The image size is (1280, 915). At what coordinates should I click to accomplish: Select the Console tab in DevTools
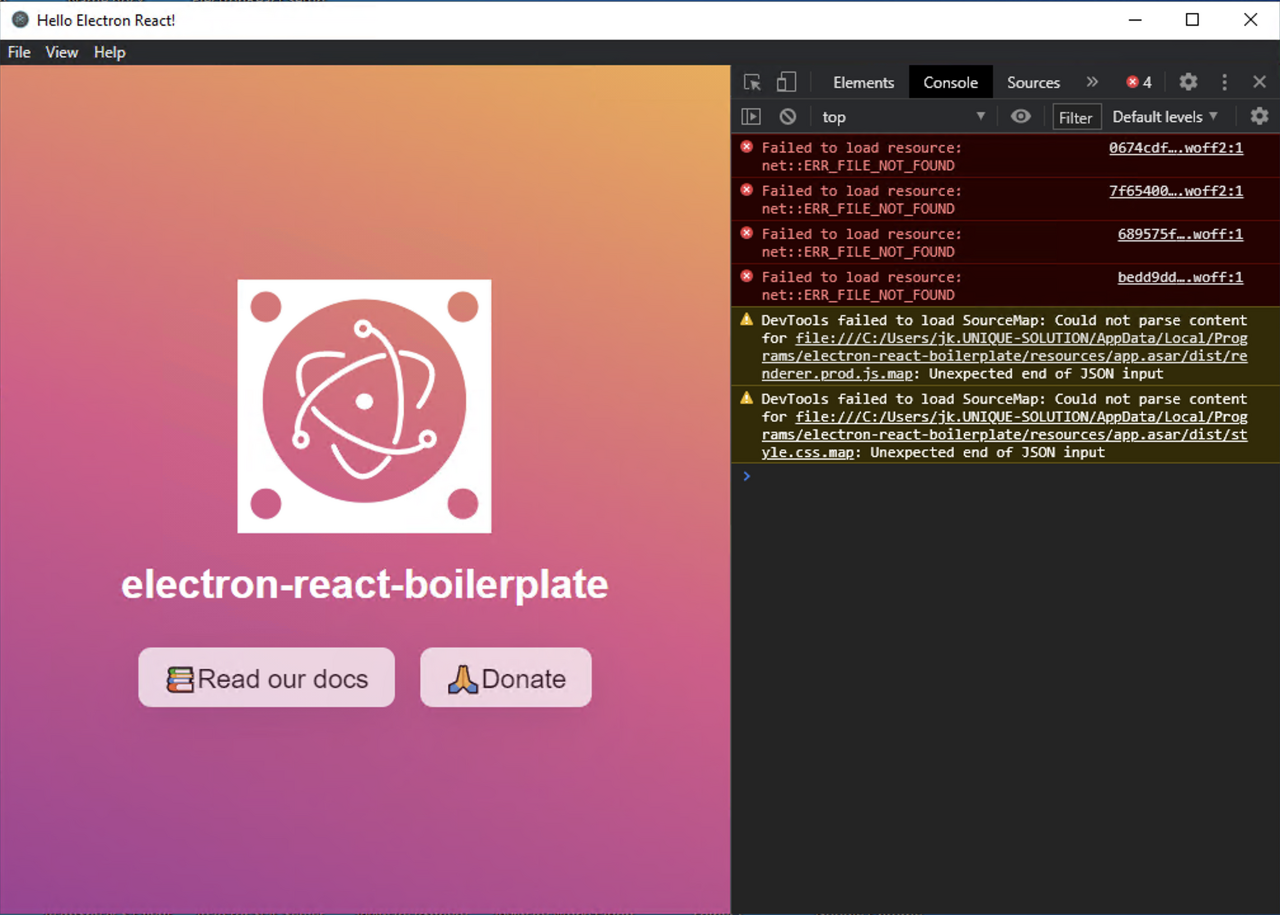pyautogui.click(x=950, y=82)
